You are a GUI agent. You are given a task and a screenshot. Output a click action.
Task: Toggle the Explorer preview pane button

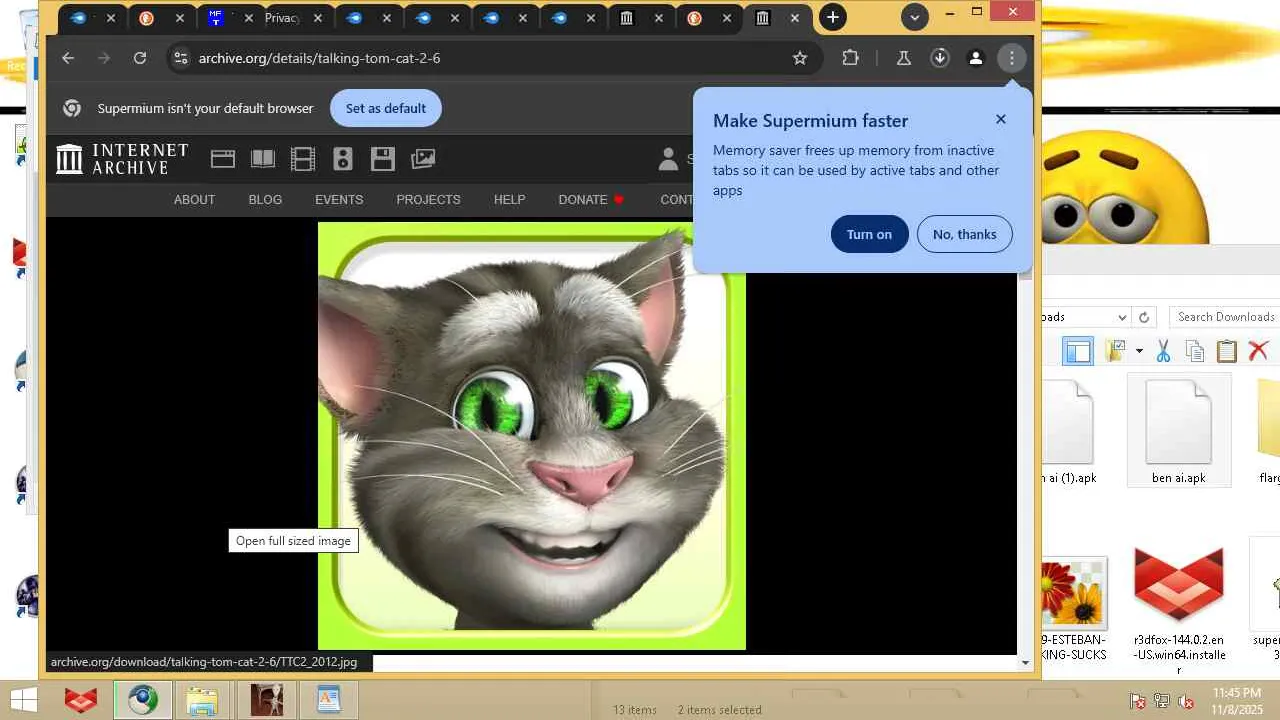(1078, 351)
